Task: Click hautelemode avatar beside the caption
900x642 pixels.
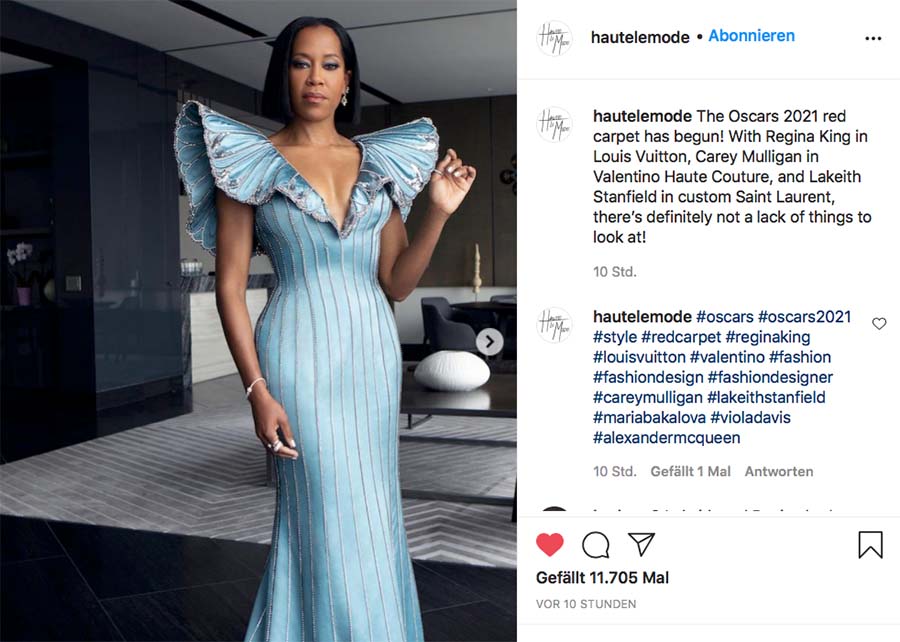Action: (554, 124)
